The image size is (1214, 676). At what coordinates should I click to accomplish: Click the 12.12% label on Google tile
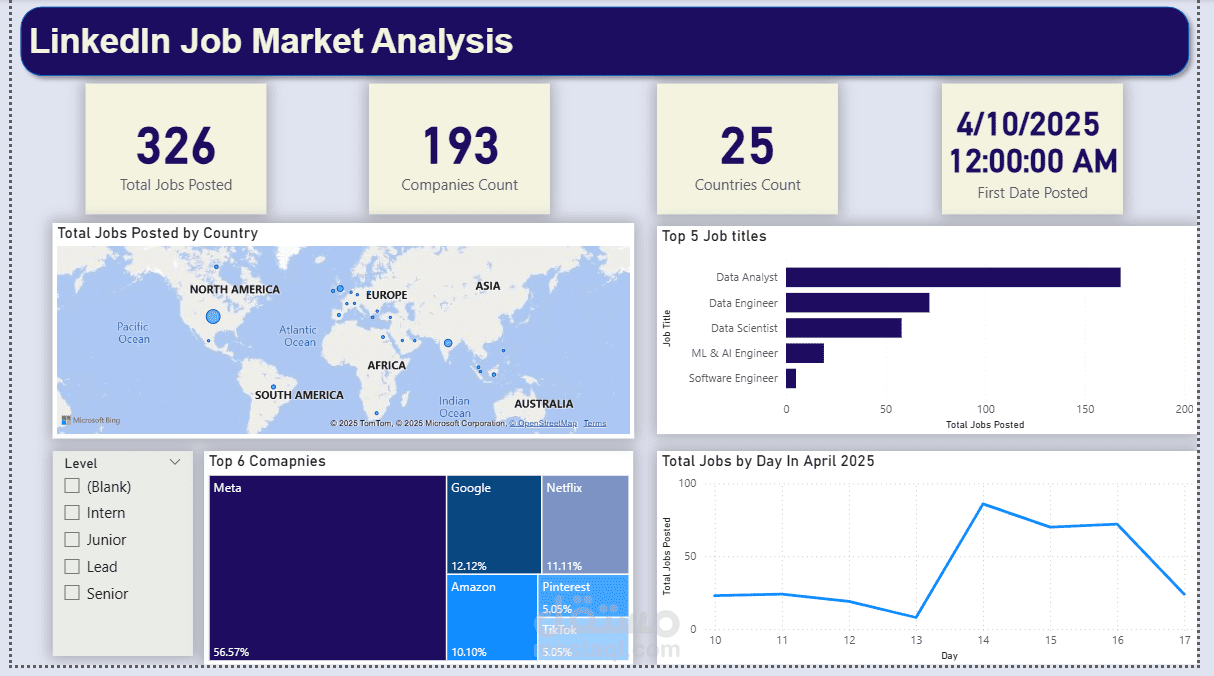pyautogui.click(x=469, y=565)
